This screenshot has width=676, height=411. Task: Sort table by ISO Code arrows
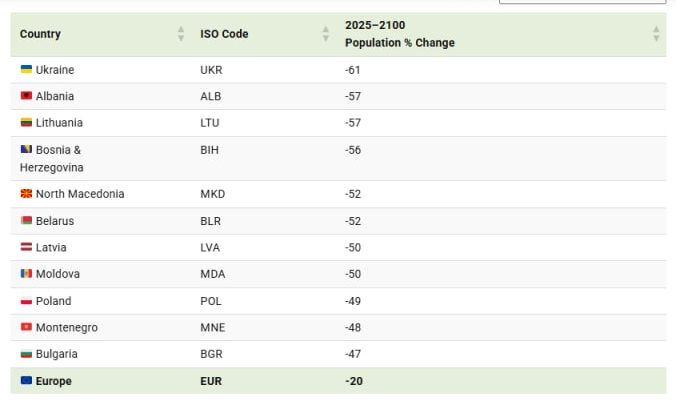click(325, 34)
